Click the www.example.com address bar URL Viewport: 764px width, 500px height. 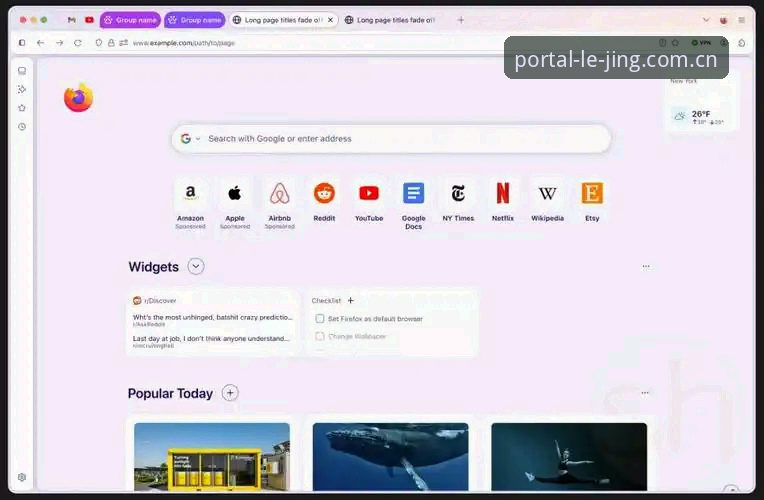click(184, 43)
